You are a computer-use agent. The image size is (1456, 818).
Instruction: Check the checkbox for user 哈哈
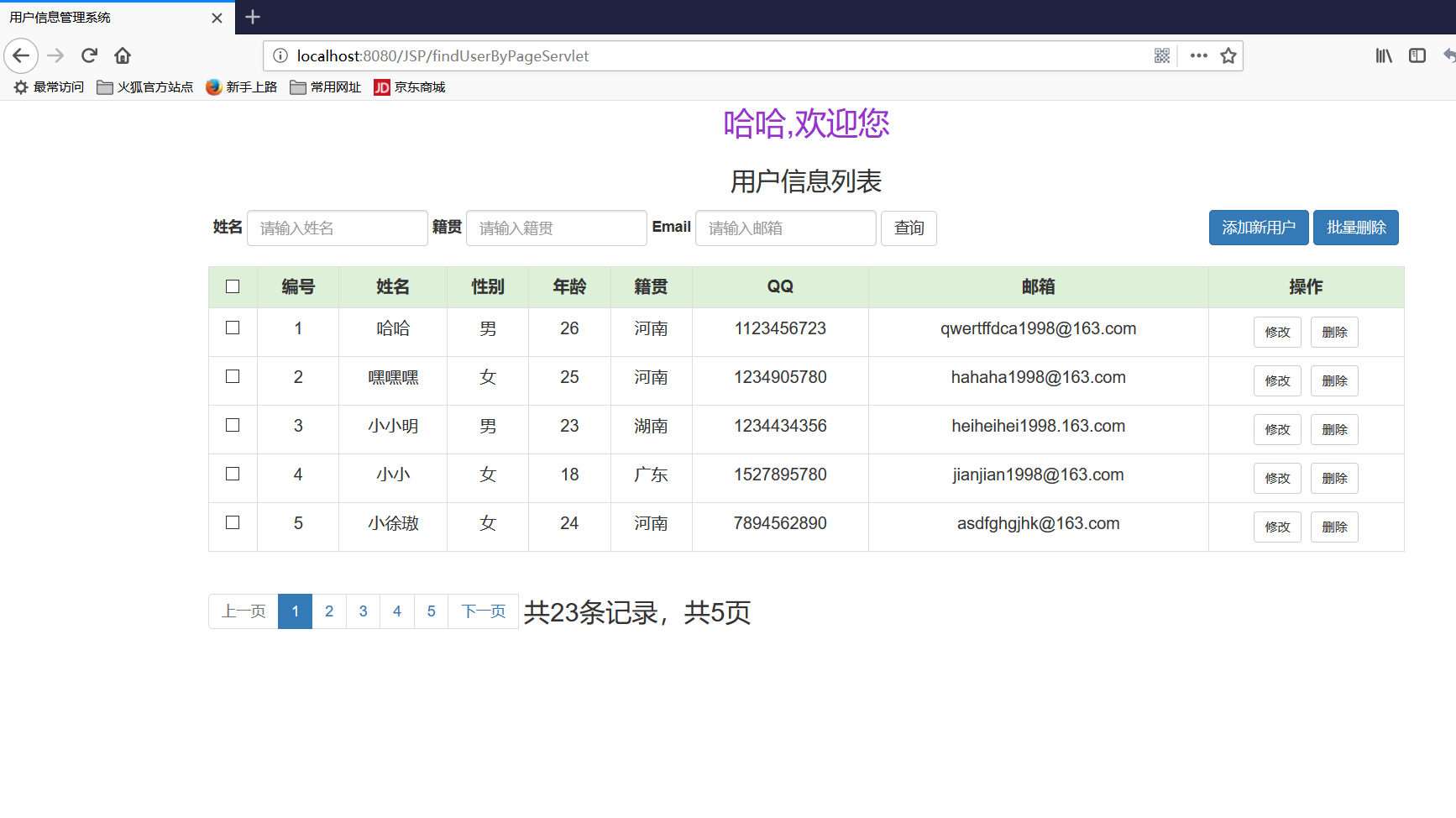(x=233, y=328)
